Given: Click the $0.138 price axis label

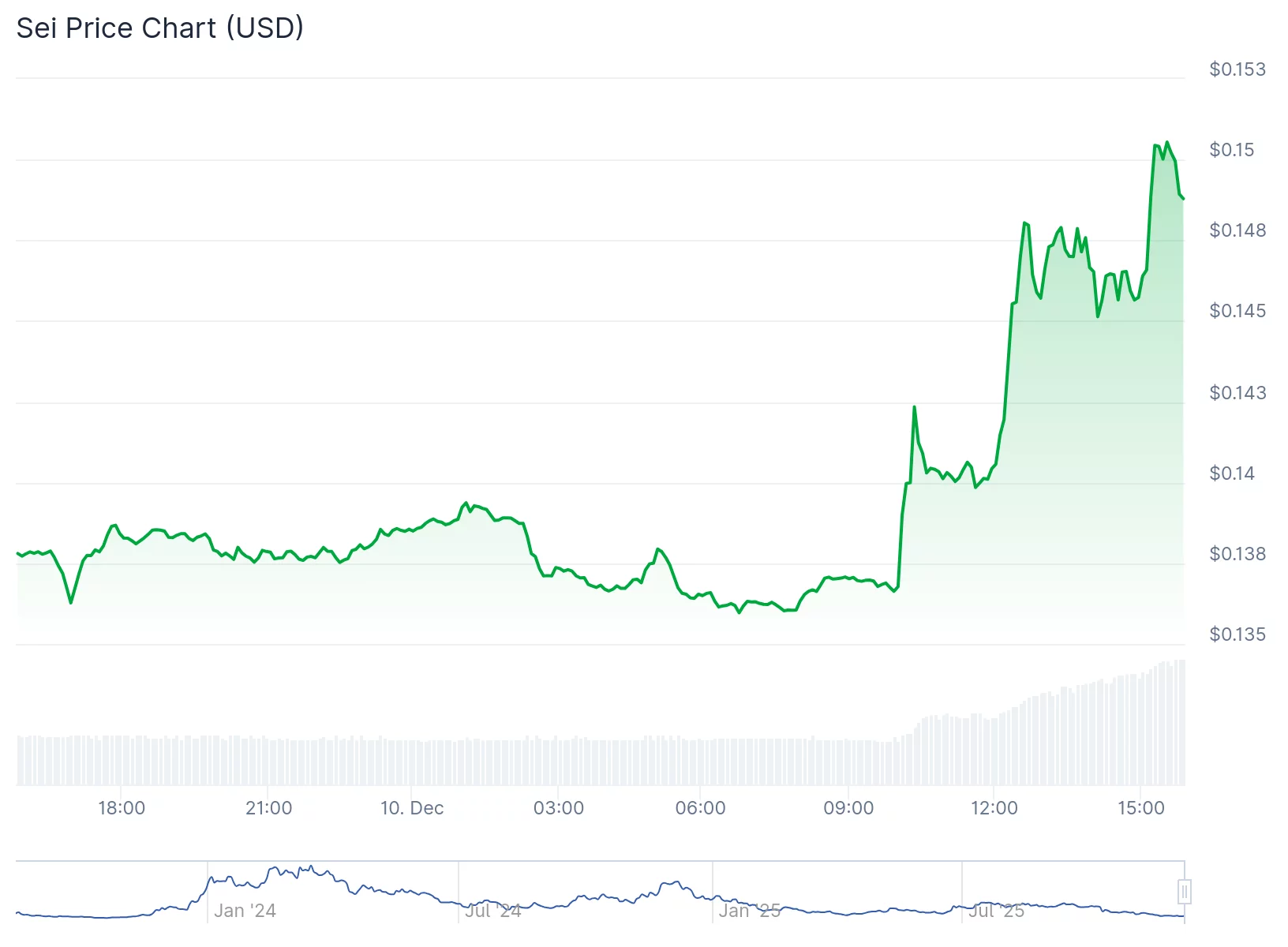Looking at the screenshot, I should pos(1237,554).
